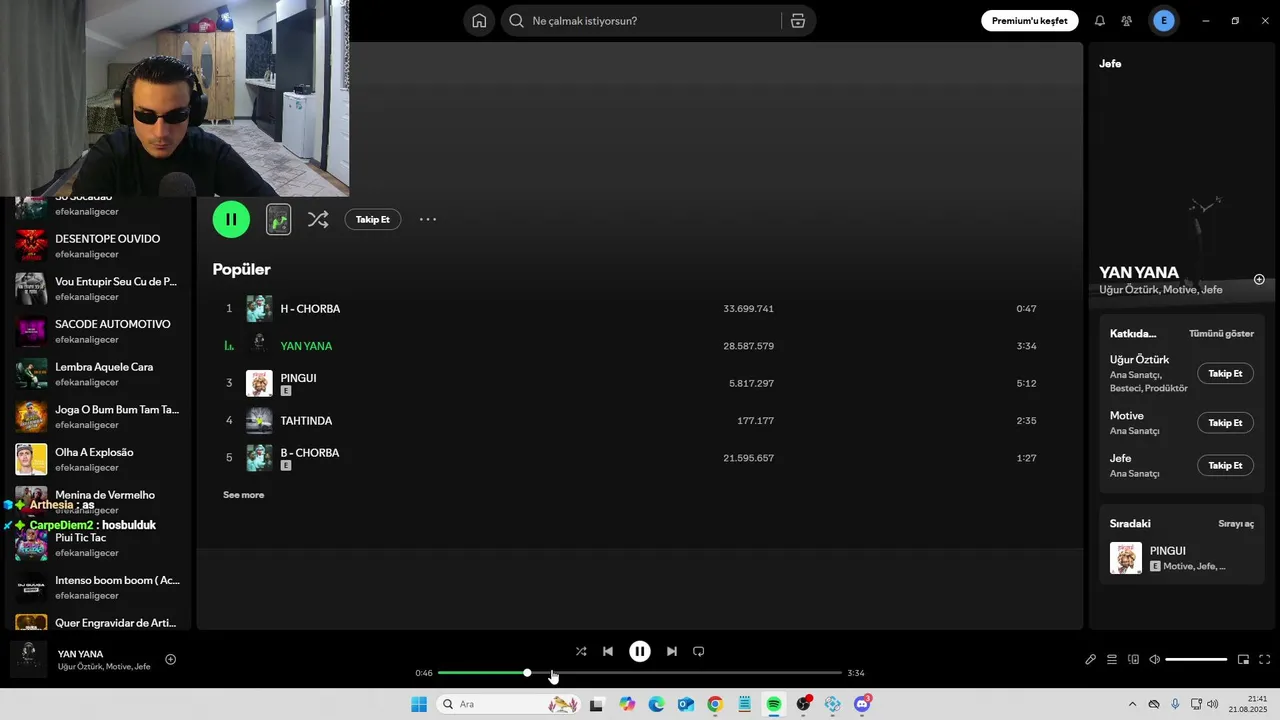1280x720 pixels.
Task: Toggle the full screen icon
Action: [1264, 659]
